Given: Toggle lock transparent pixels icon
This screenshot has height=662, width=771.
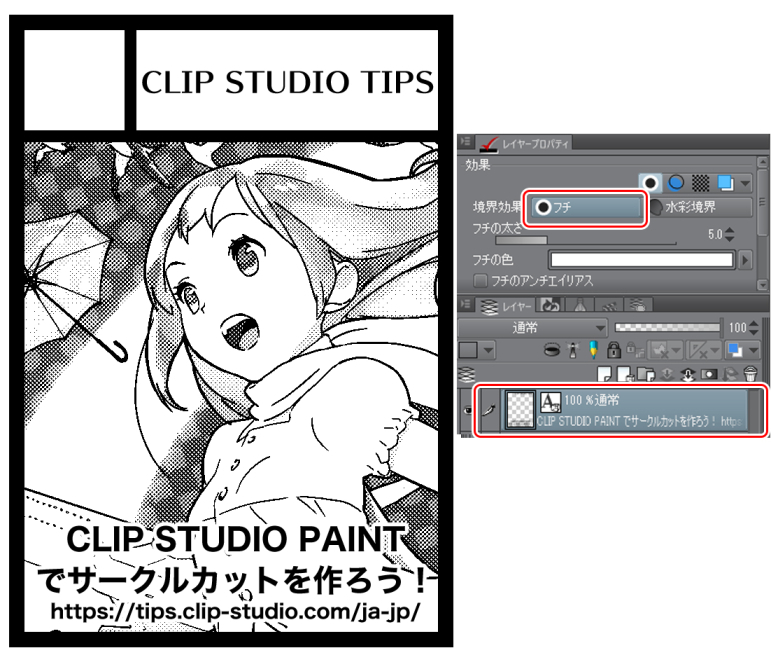Looking at the screenshot, I should [634, 350].
